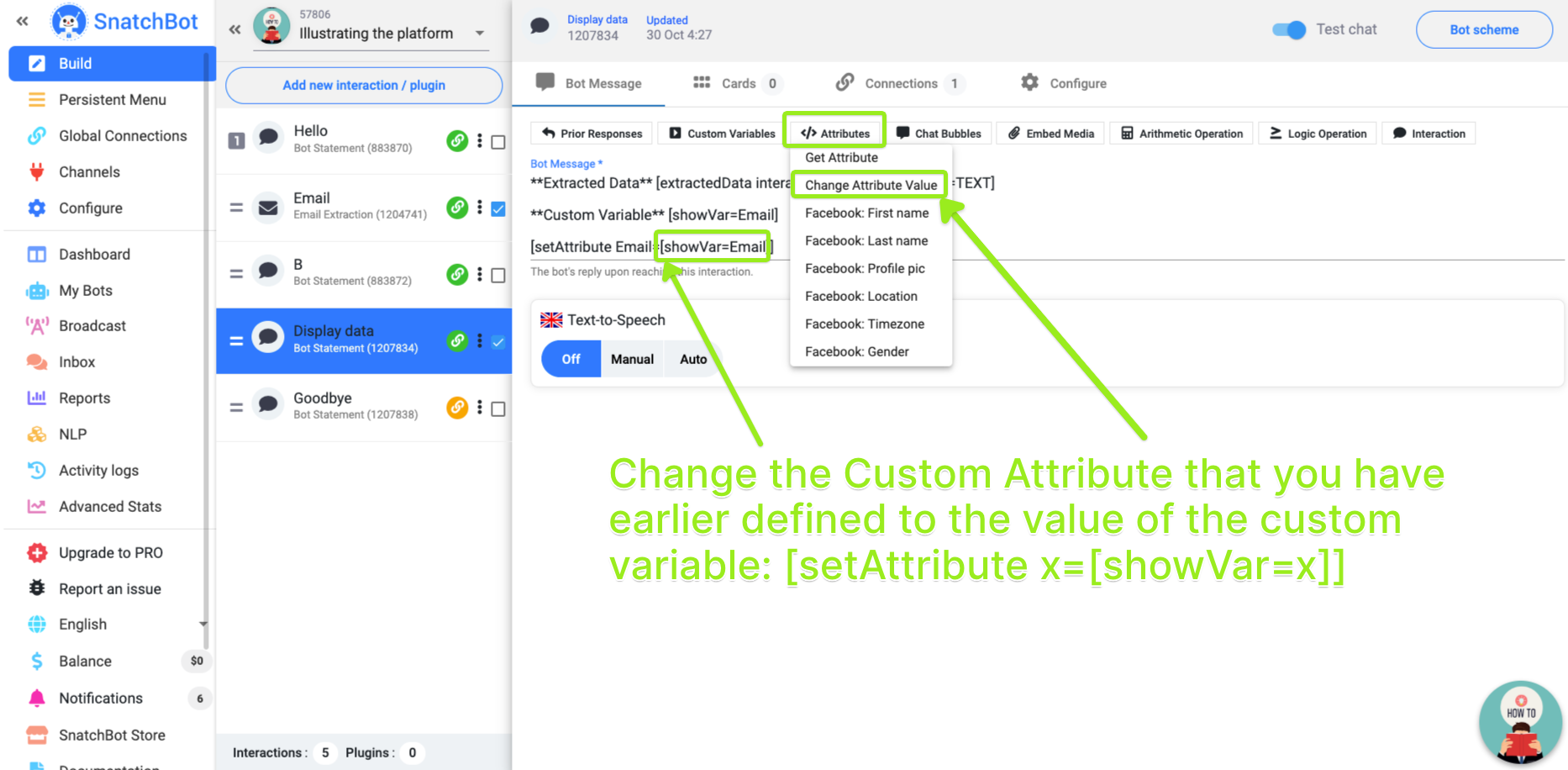Untick the Email interaction checkbox
1568x770 pixels.
(498, 208)
